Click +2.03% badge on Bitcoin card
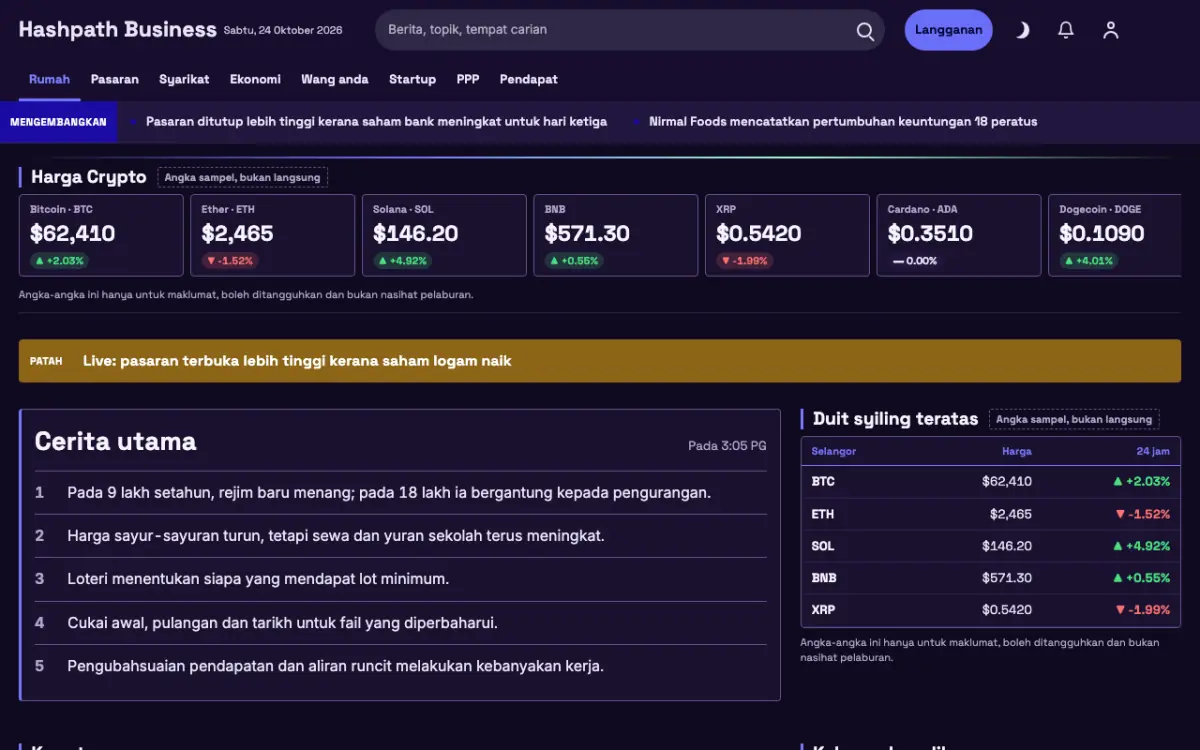Screen dimensions: 1200x750 point(59,260)
